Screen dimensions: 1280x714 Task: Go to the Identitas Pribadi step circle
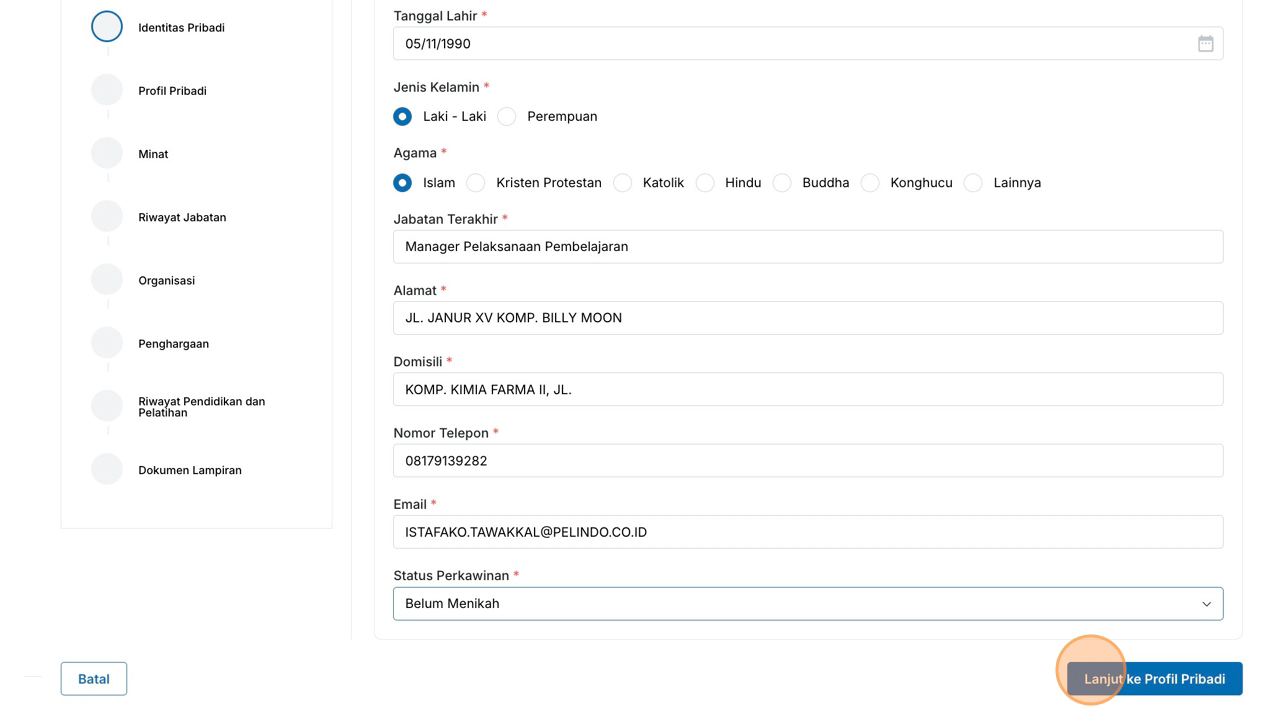107,27
